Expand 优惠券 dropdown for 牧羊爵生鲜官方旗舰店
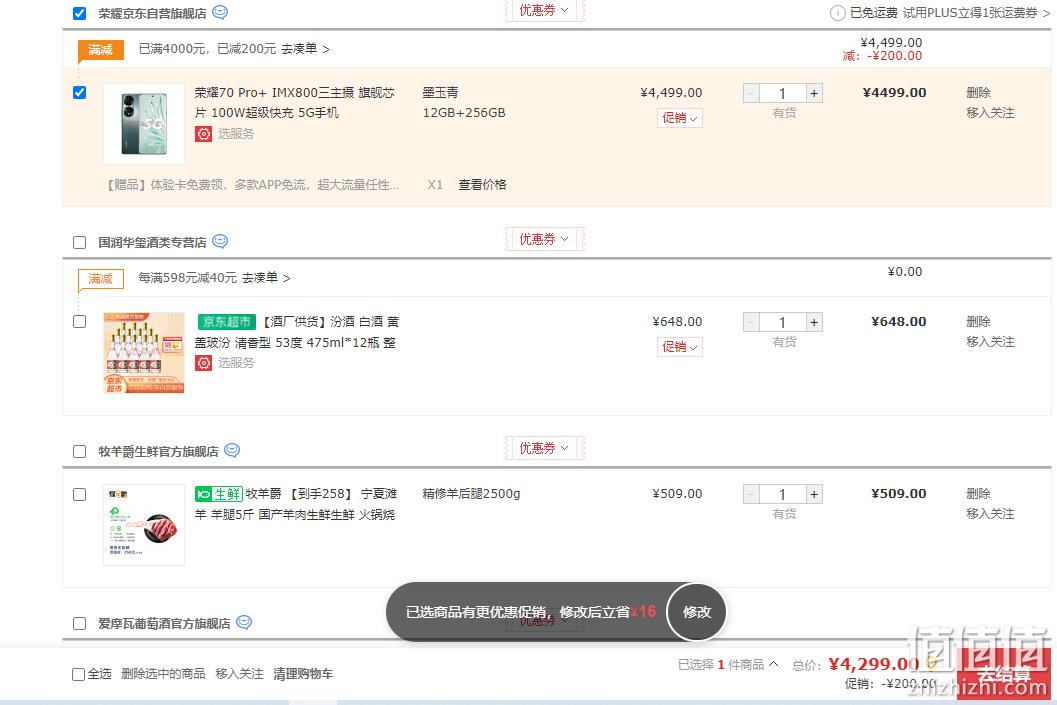The width and height of the screenshot is (1057, 705). coord(545,448)
